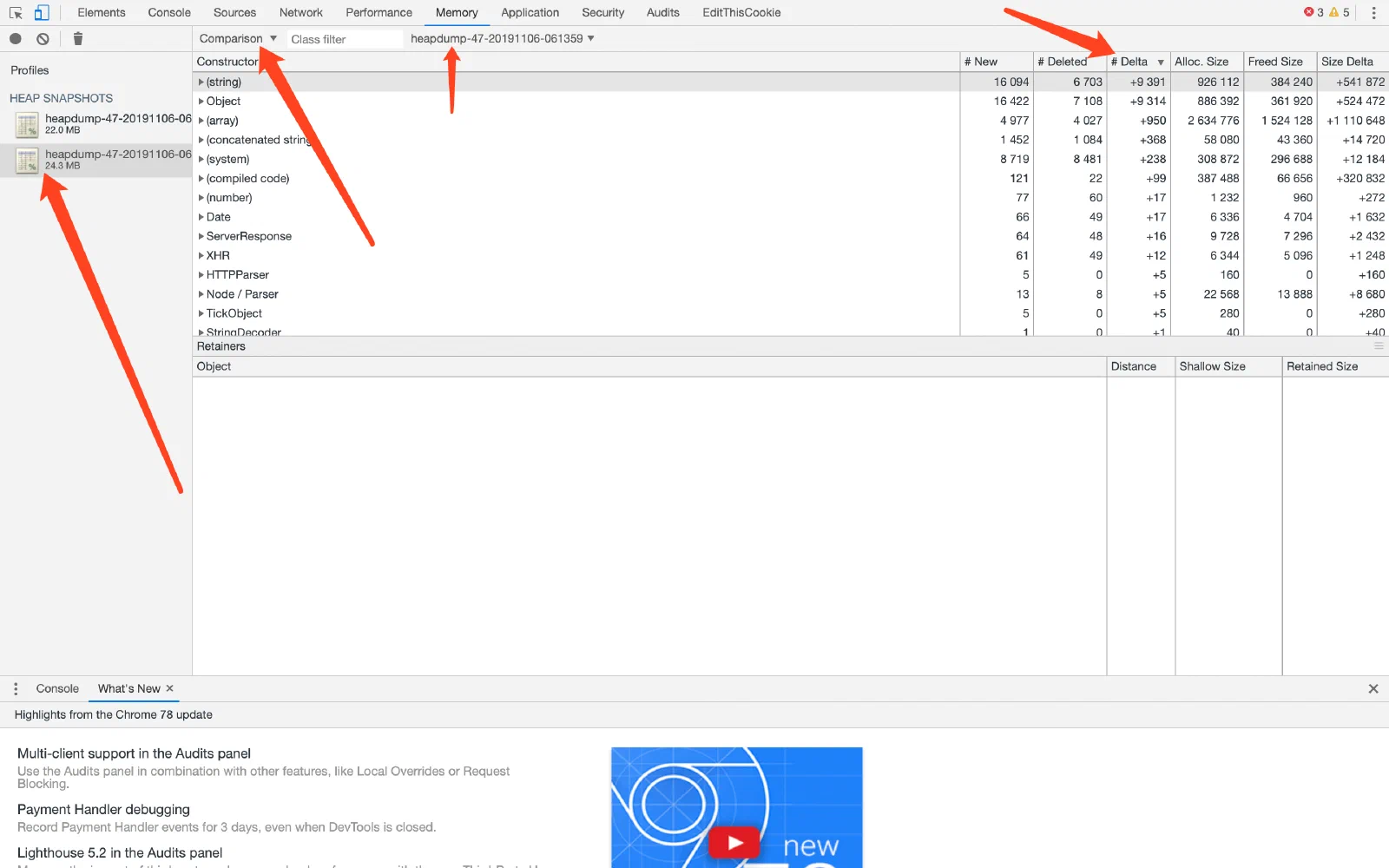Expand the Date constructor row
Screen dimensions: 1389x868
(201, 217)
